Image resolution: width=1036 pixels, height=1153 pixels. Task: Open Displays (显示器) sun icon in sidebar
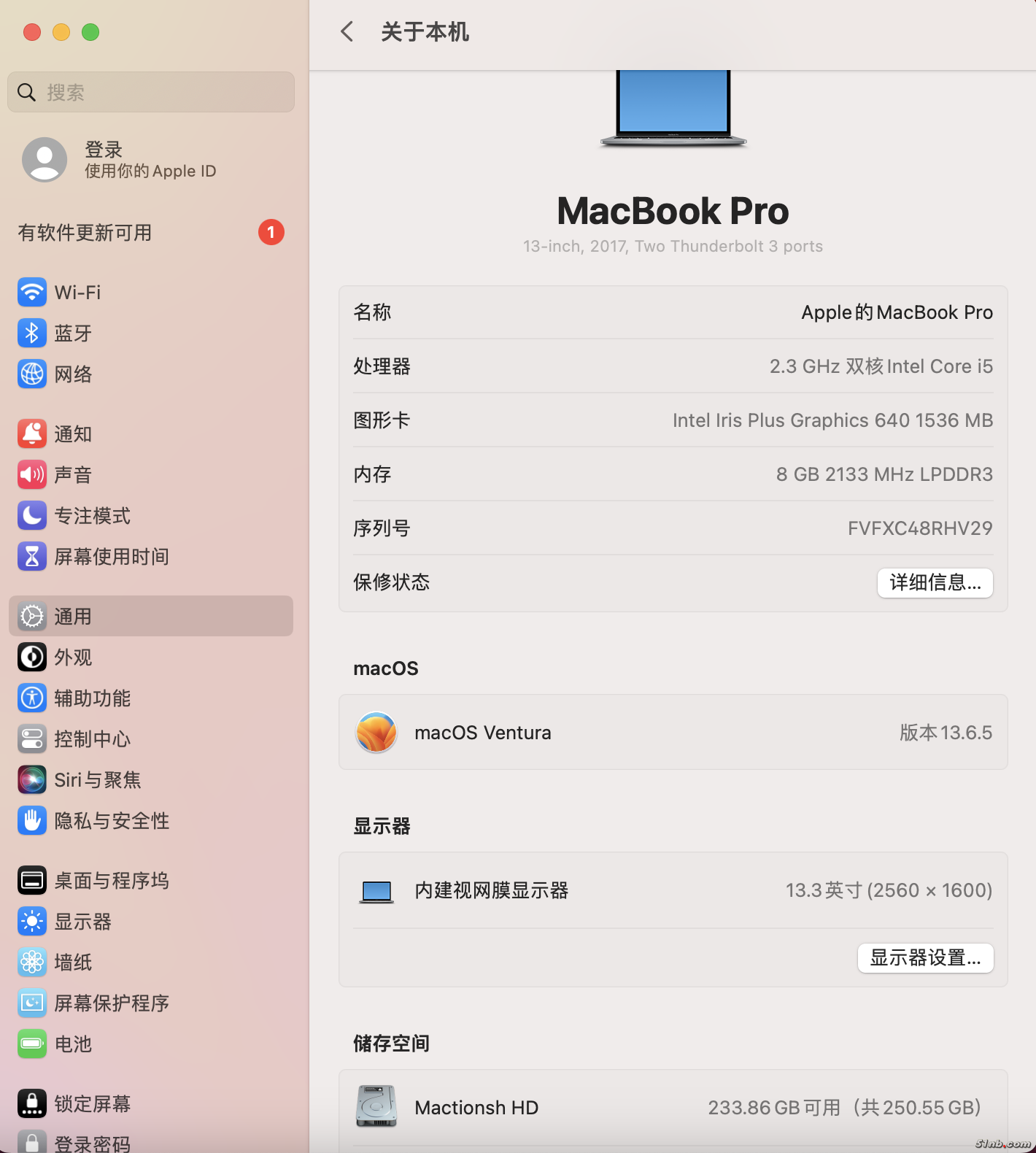pyautogui.click(x=32, y=922)
